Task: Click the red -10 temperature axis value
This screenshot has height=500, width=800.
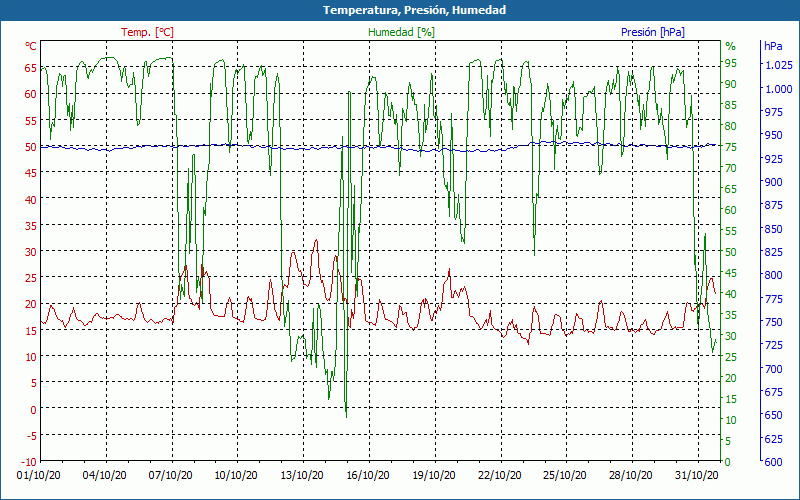Action: (31, 462)
